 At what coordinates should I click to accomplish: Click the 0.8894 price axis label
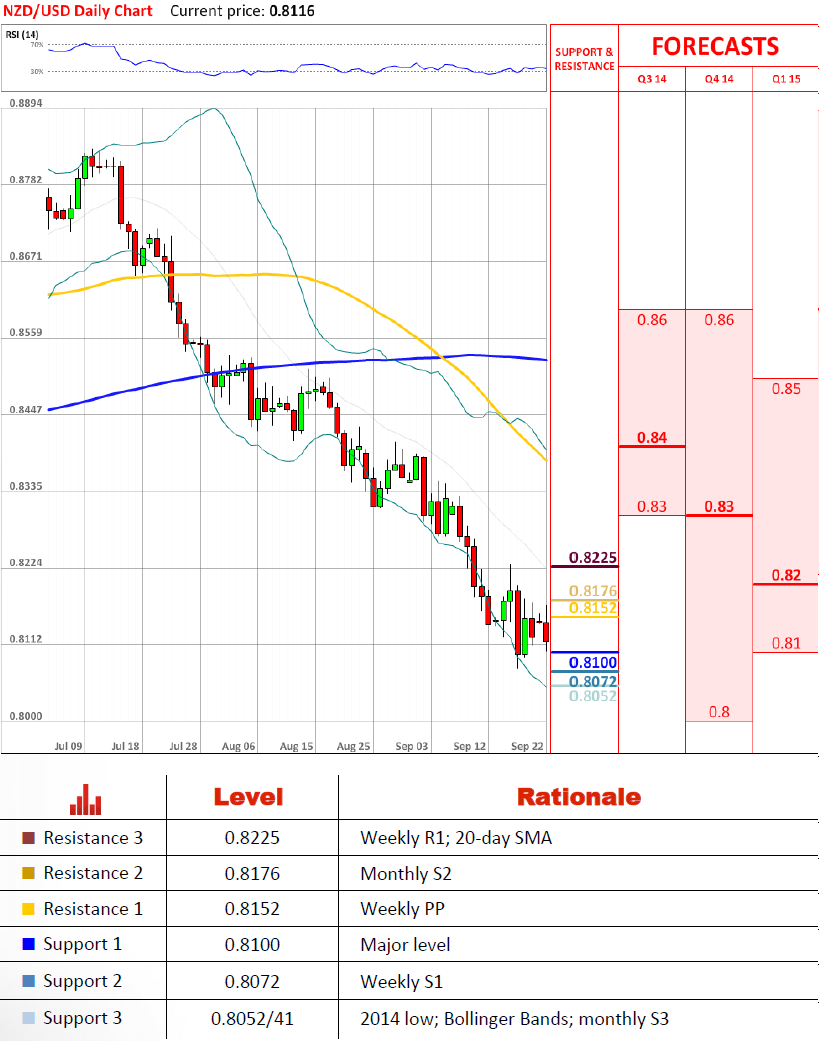(x=26, y=104)
